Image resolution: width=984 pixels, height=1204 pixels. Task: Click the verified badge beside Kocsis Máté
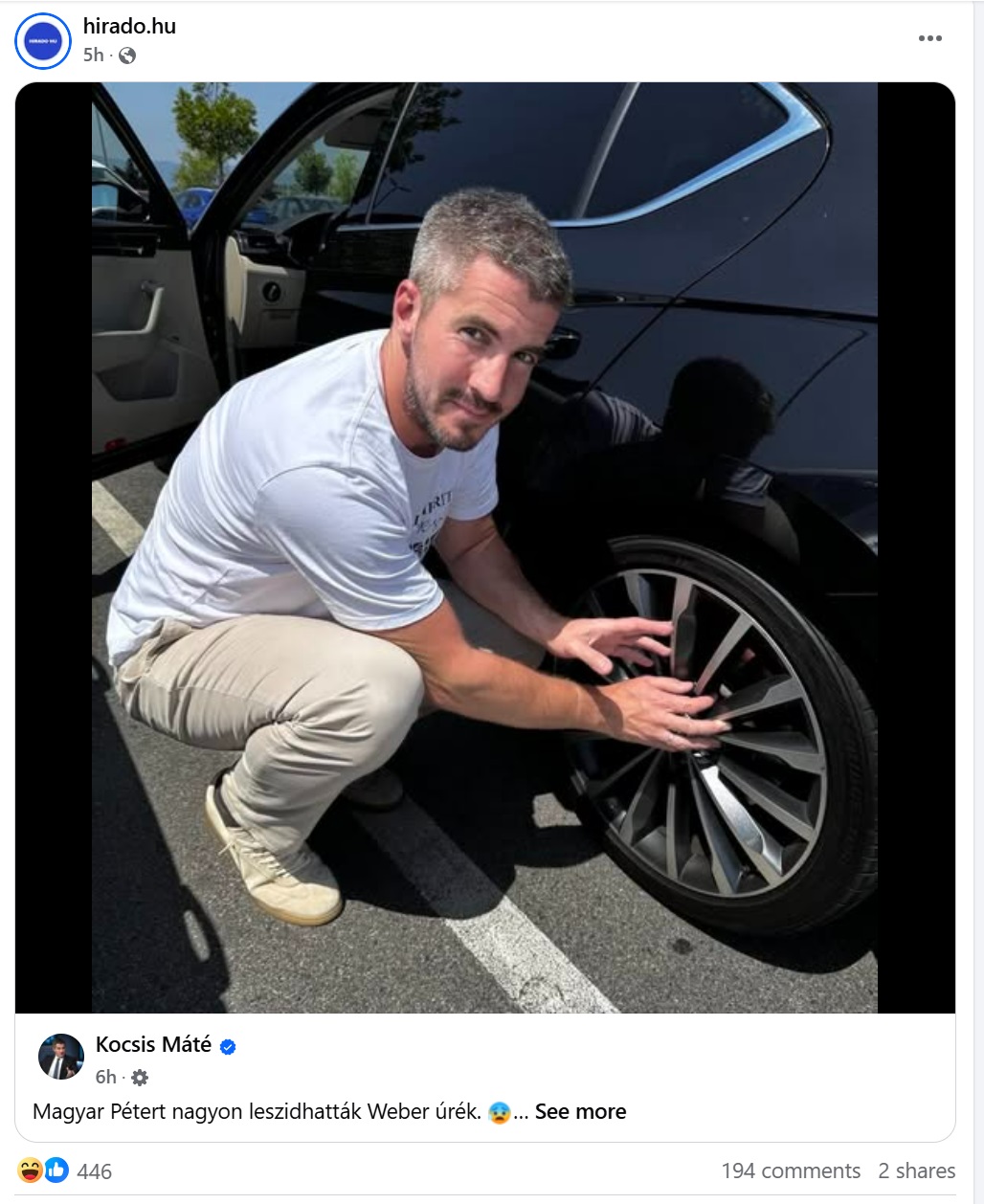pos(228,1047)
